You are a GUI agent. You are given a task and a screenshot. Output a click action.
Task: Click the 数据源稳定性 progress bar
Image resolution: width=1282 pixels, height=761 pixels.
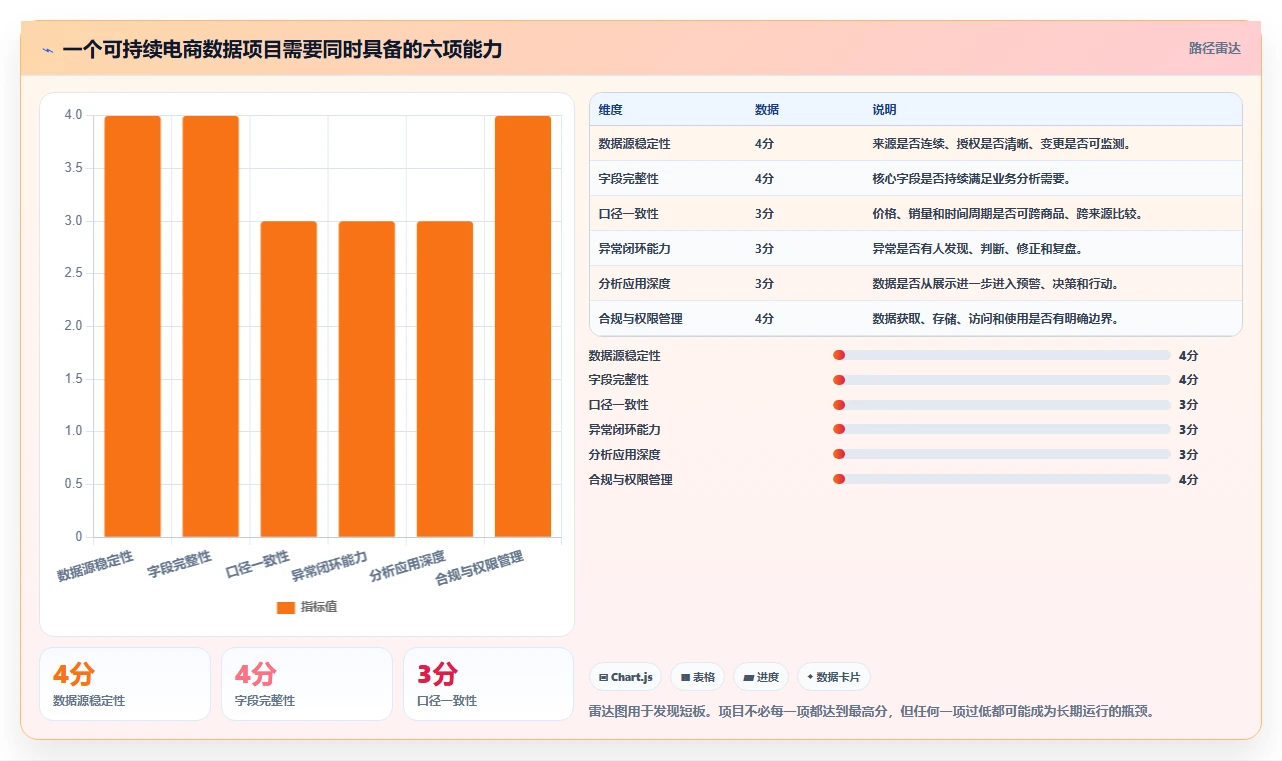pos(1001,355)
